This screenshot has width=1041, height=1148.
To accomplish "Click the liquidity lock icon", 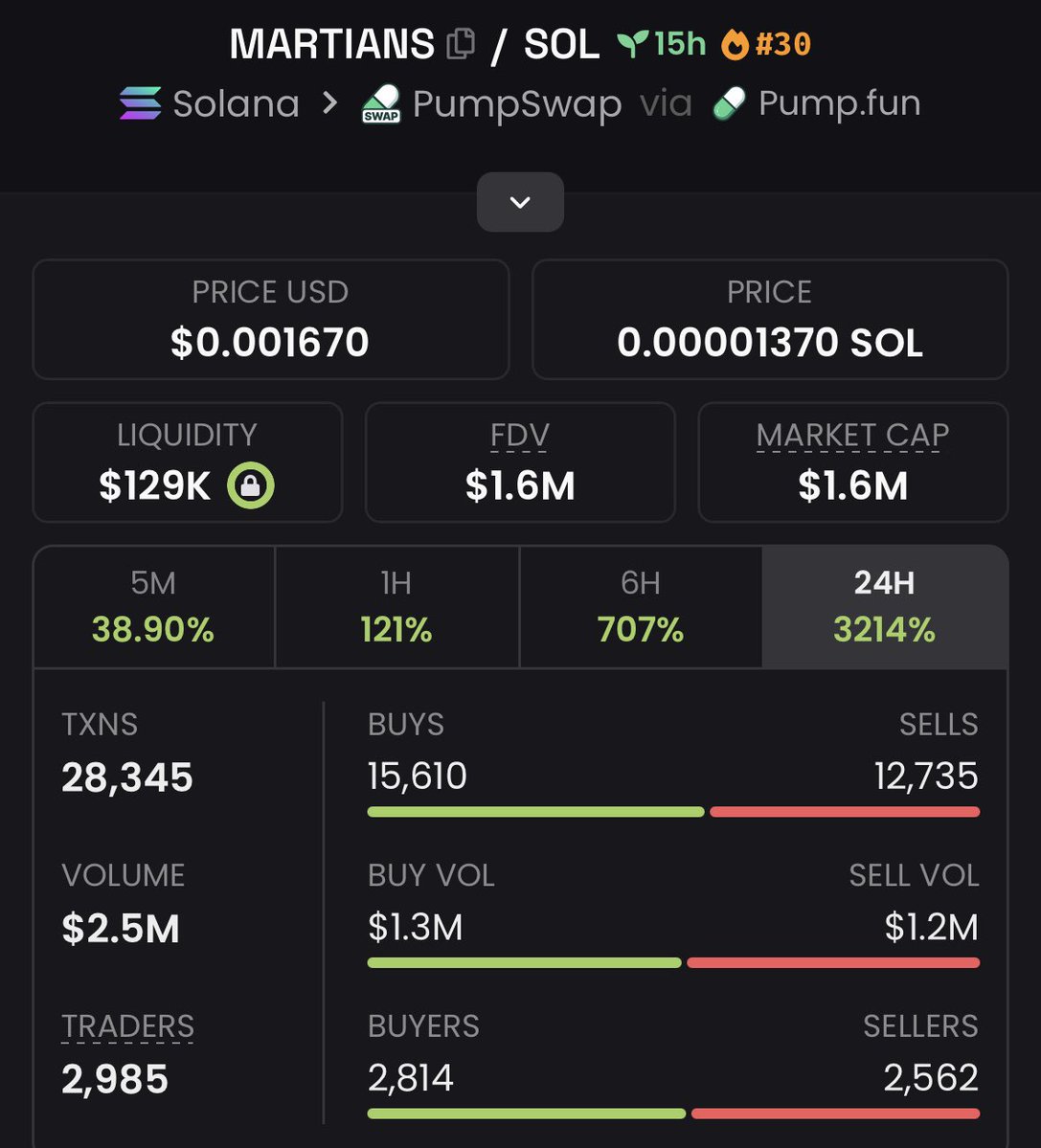I will point(250,485).
